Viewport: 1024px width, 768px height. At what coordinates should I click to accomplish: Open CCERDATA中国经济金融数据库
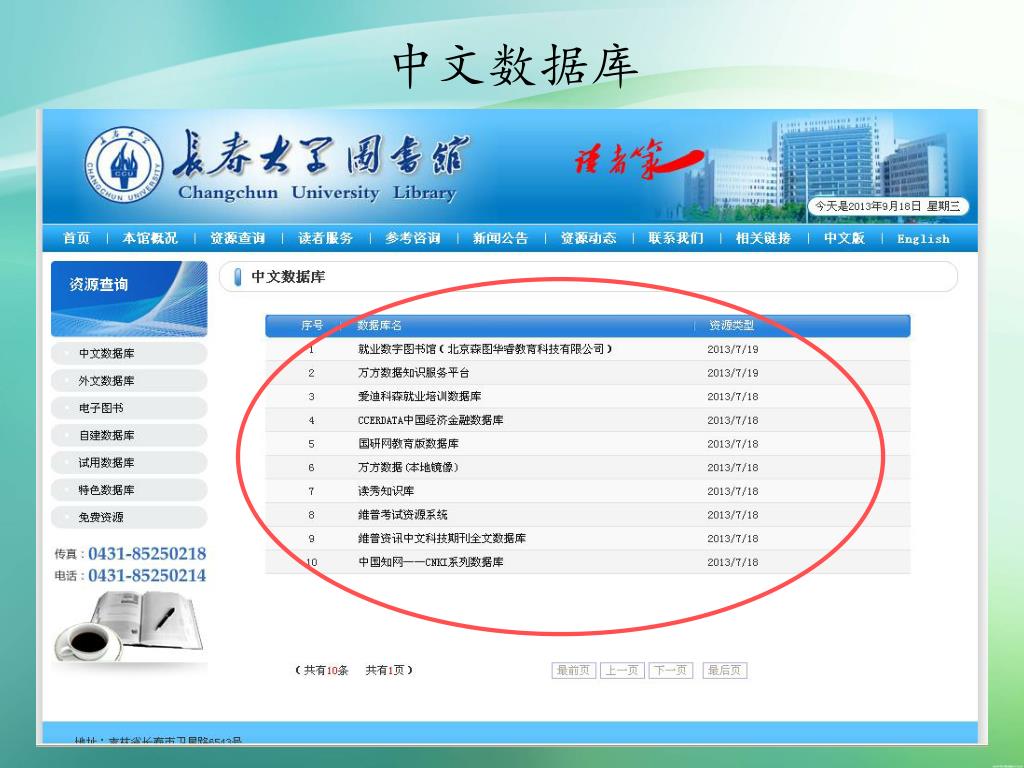(430, 420)
